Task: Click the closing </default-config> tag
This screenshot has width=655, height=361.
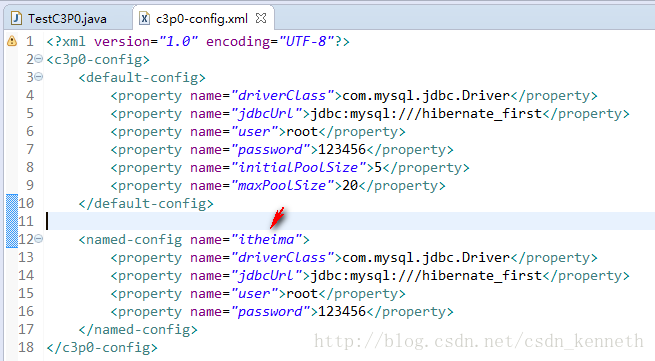Action: click(x=146, y=203)
